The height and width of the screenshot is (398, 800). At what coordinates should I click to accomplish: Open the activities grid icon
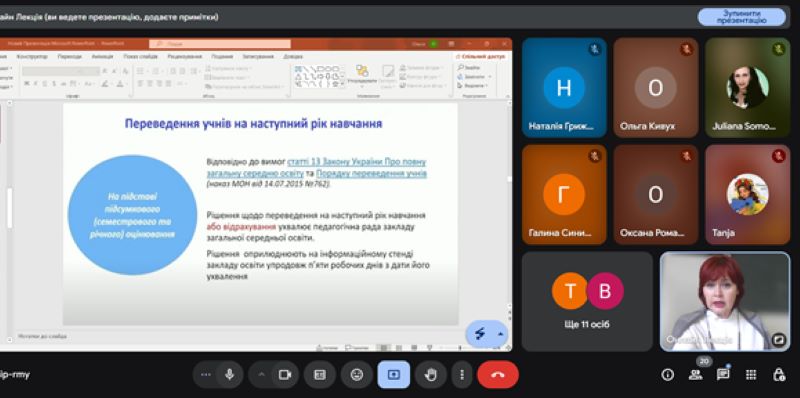751,375
